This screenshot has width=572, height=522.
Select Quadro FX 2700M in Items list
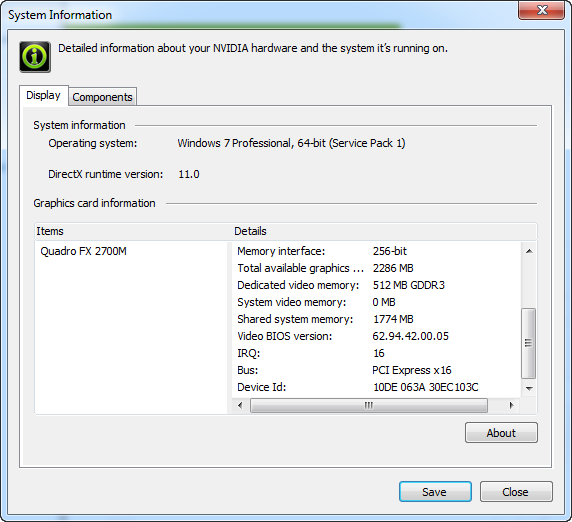click(x=84, y=251)
